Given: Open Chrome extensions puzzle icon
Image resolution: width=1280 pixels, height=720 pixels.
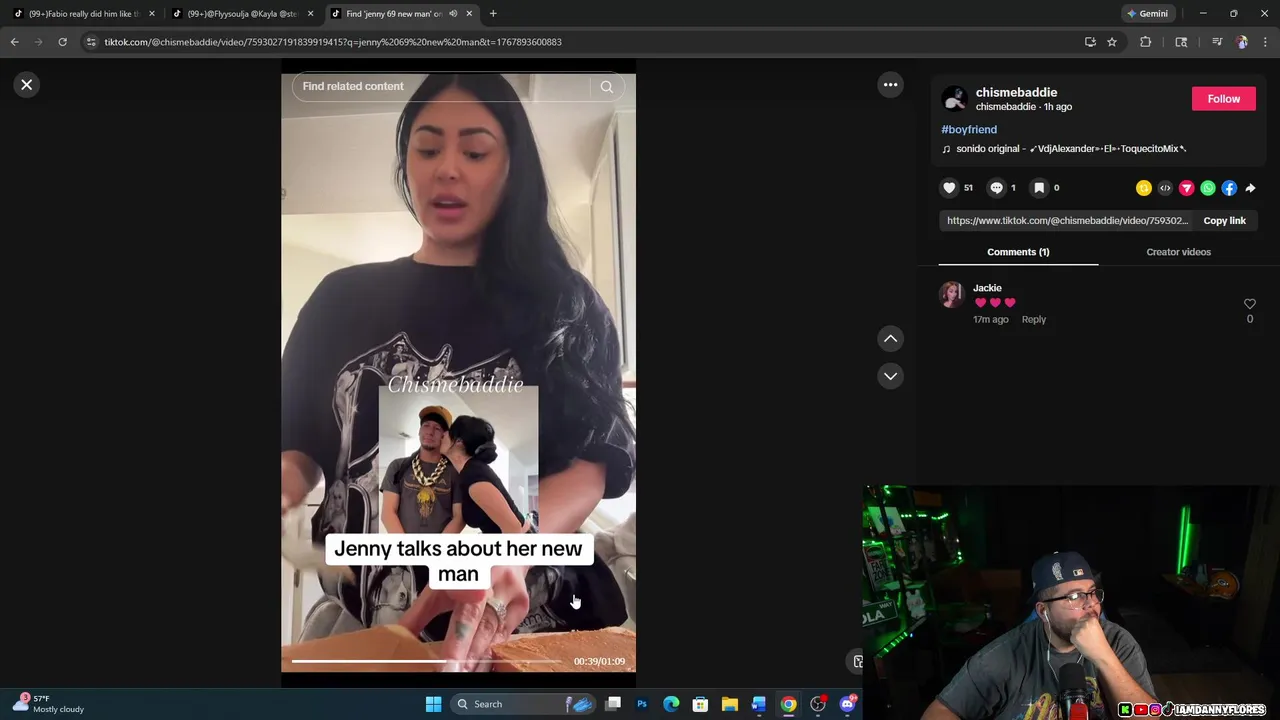Looking at the screenshot, I should (x=1146, y=42).
